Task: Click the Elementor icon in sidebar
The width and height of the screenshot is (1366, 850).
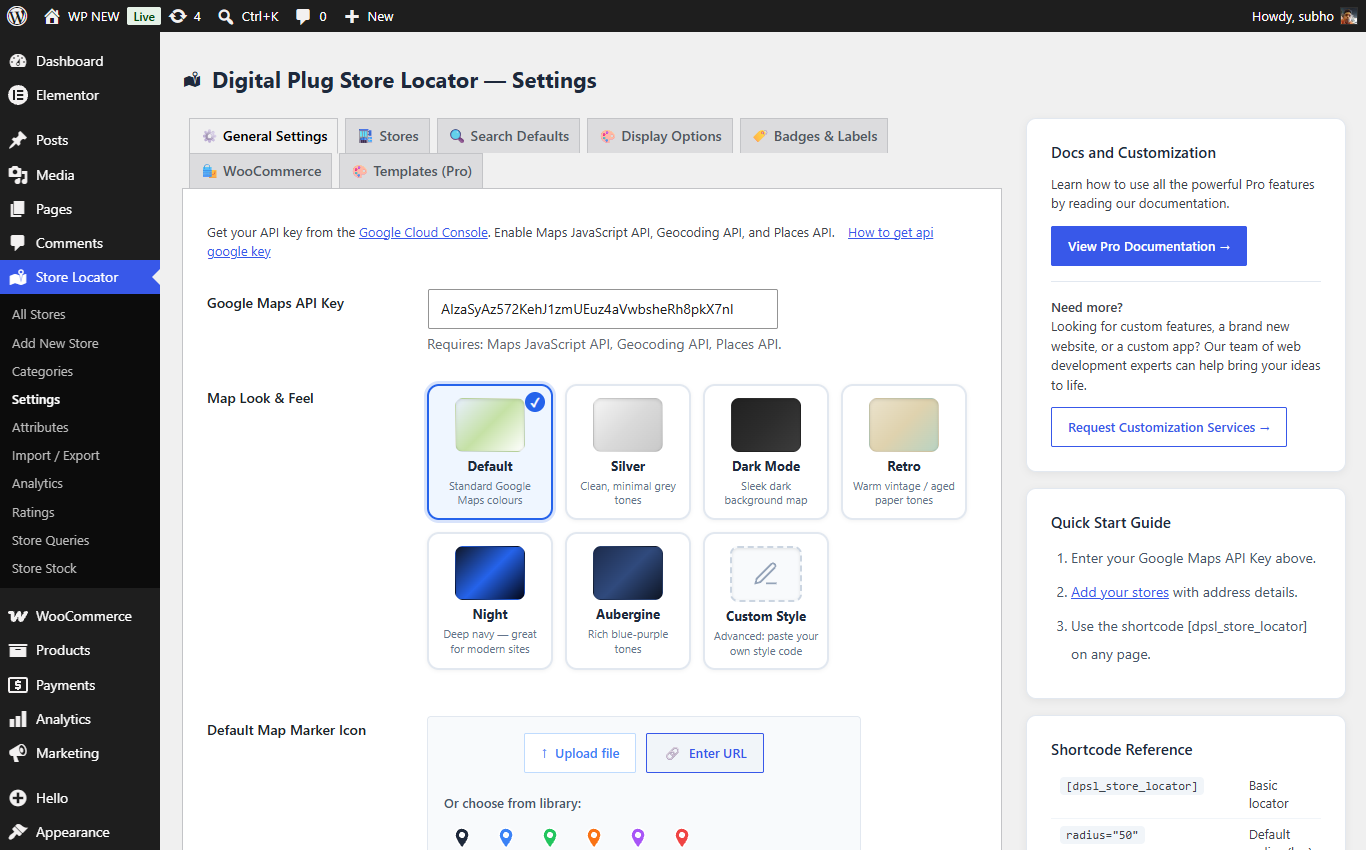Action: [x=18, y=95]
